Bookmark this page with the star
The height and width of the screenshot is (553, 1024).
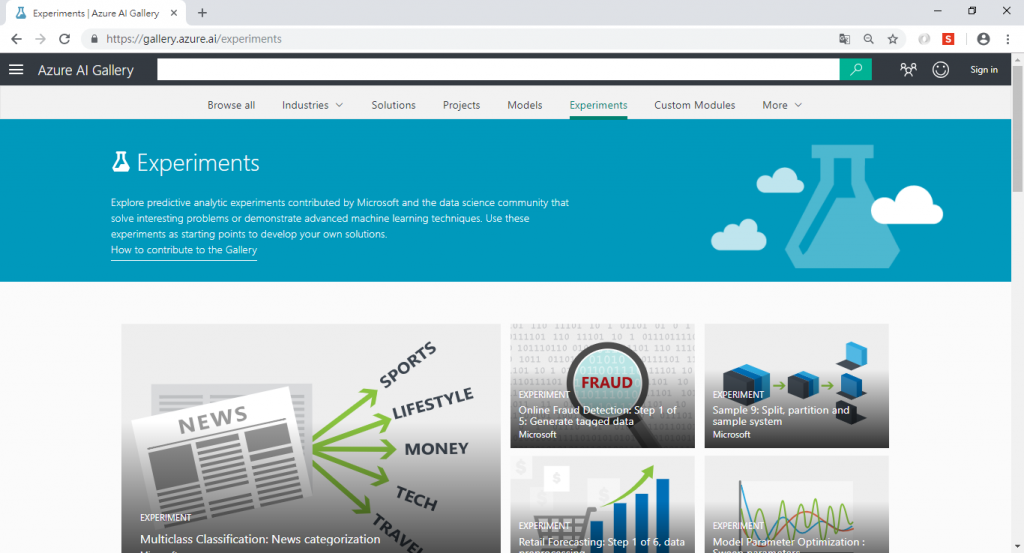[893, 39]
